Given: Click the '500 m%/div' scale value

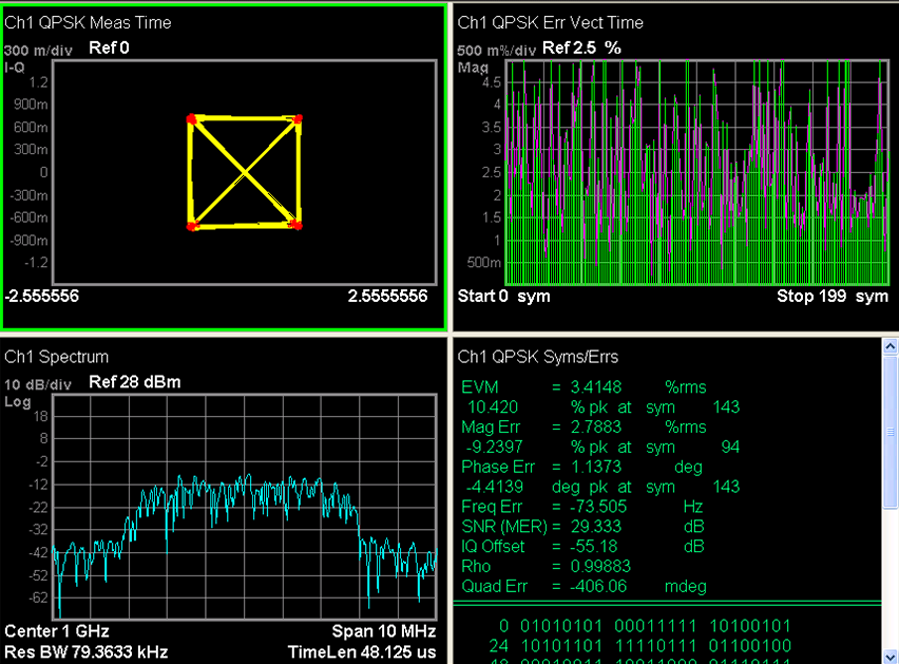Looking at the screenshot, I should click(496, 50).
